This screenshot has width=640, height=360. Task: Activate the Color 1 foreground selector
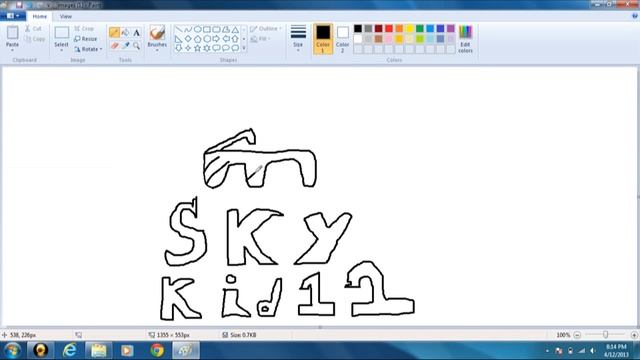(323, 39)
